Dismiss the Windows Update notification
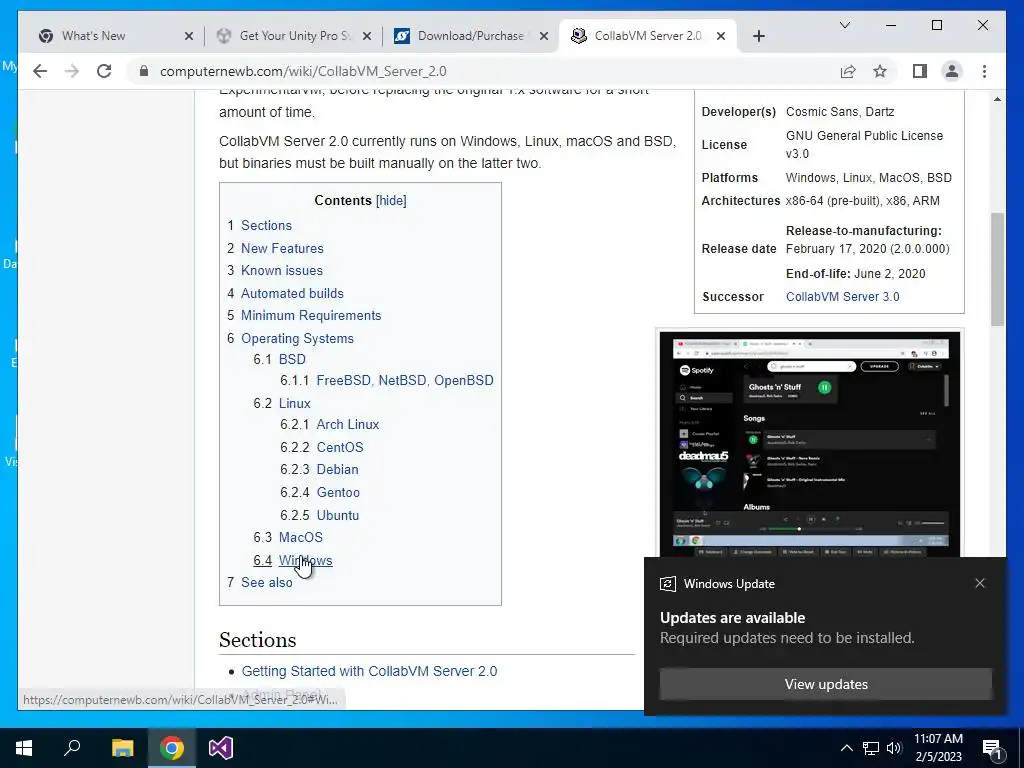 980,583
